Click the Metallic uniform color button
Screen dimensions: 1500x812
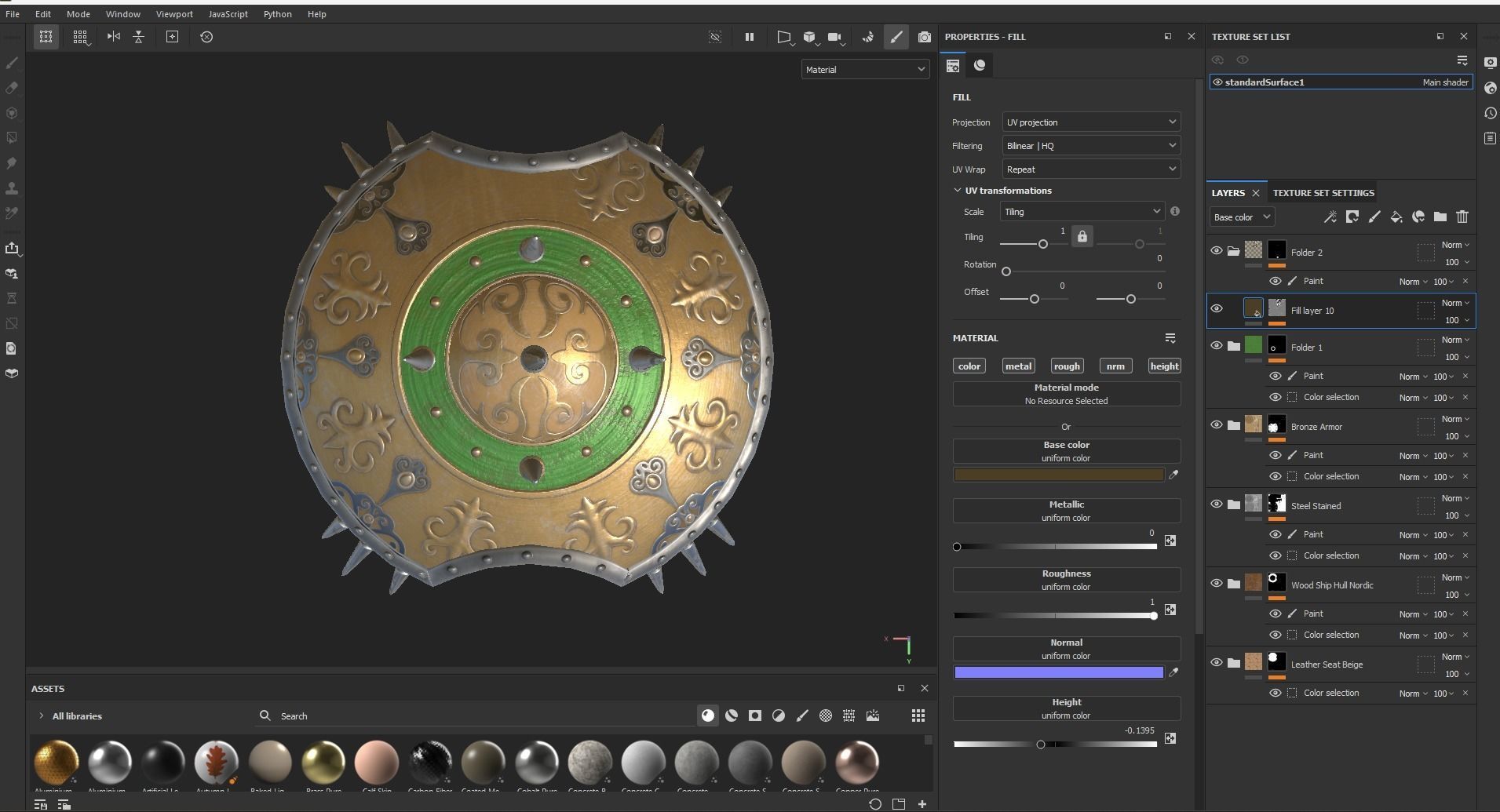point(1066,511)
